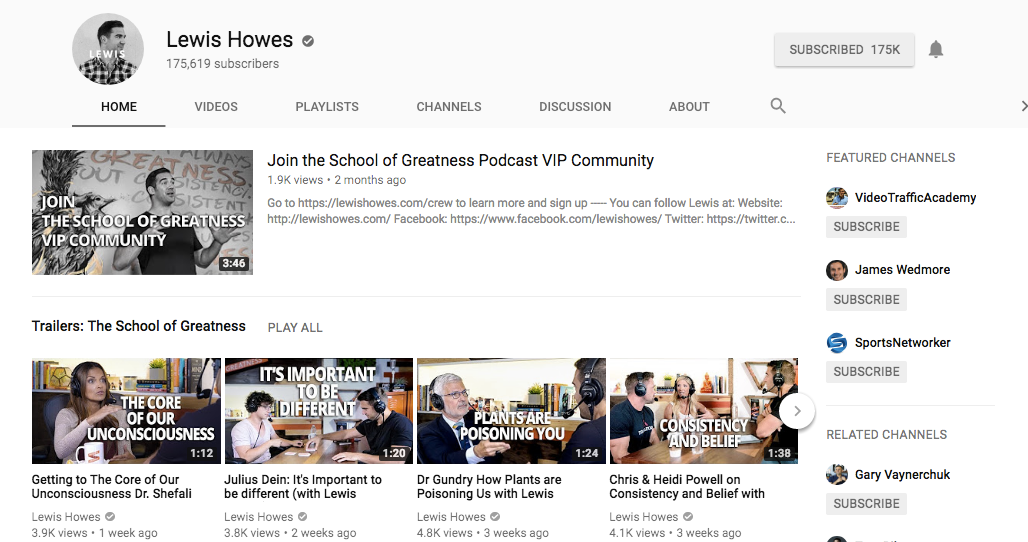The image size is (1028, 542).
Task: Click the Featured Channels heading
Action: point(890,158)
